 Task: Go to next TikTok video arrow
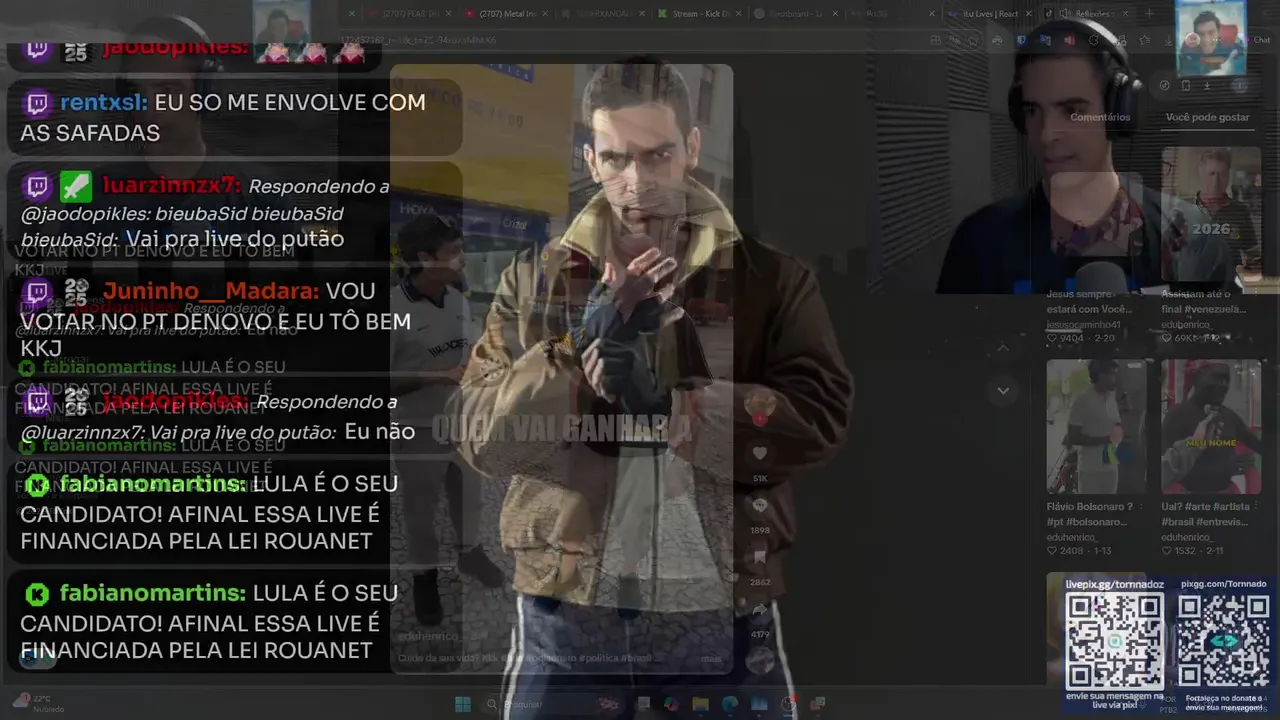(1003, 390)
